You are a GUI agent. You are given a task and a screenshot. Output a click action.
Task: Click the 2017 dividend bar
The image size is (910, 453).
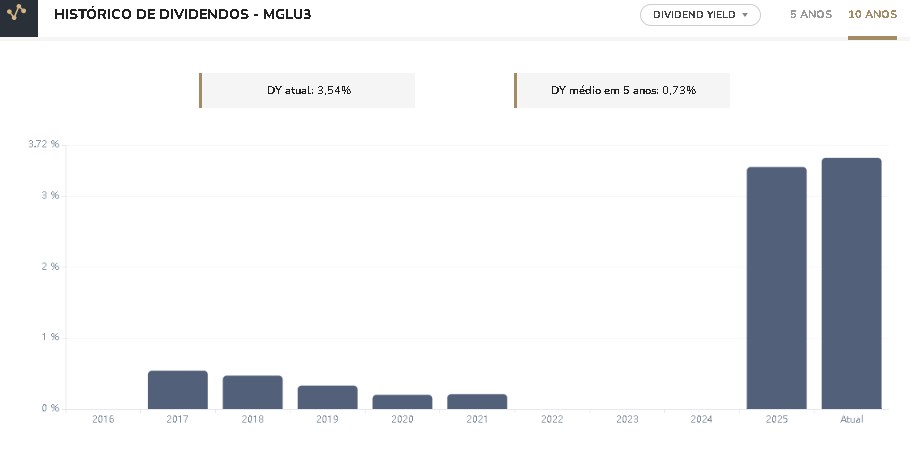point(177,390)
